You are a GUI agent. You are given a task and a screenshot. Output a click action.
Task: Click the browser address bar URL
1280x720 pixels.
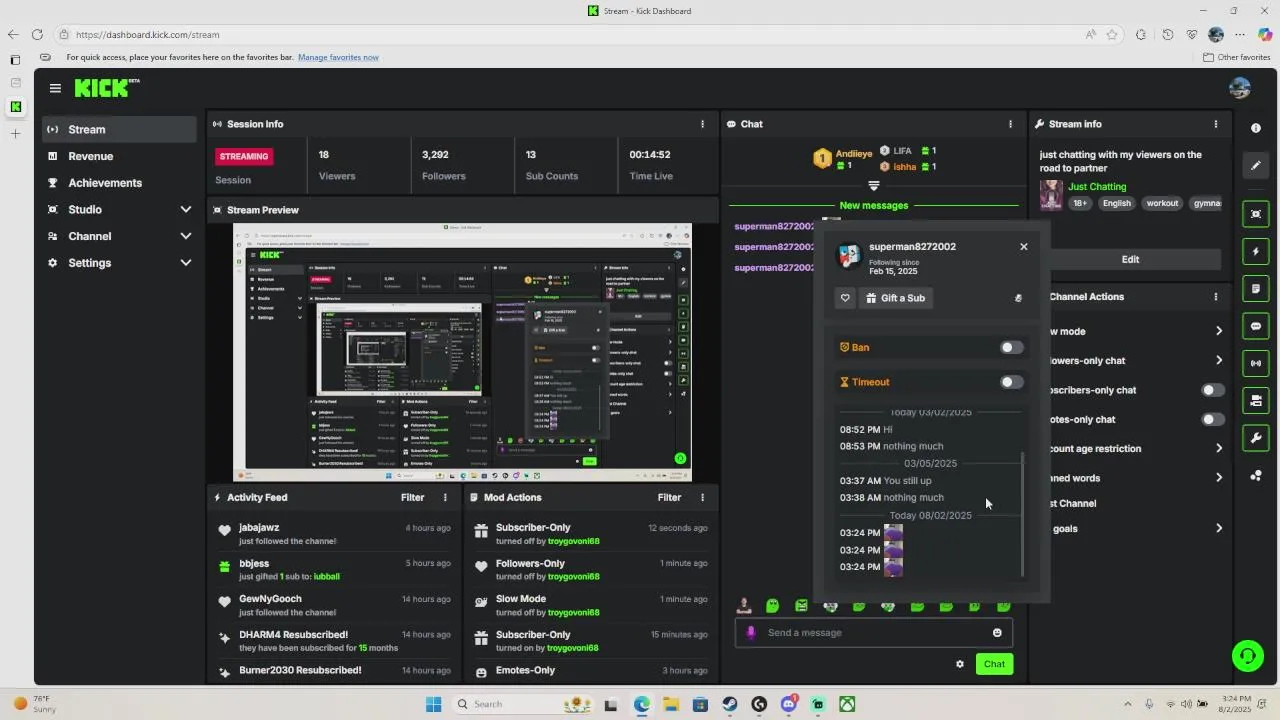[x=147, y=34]
